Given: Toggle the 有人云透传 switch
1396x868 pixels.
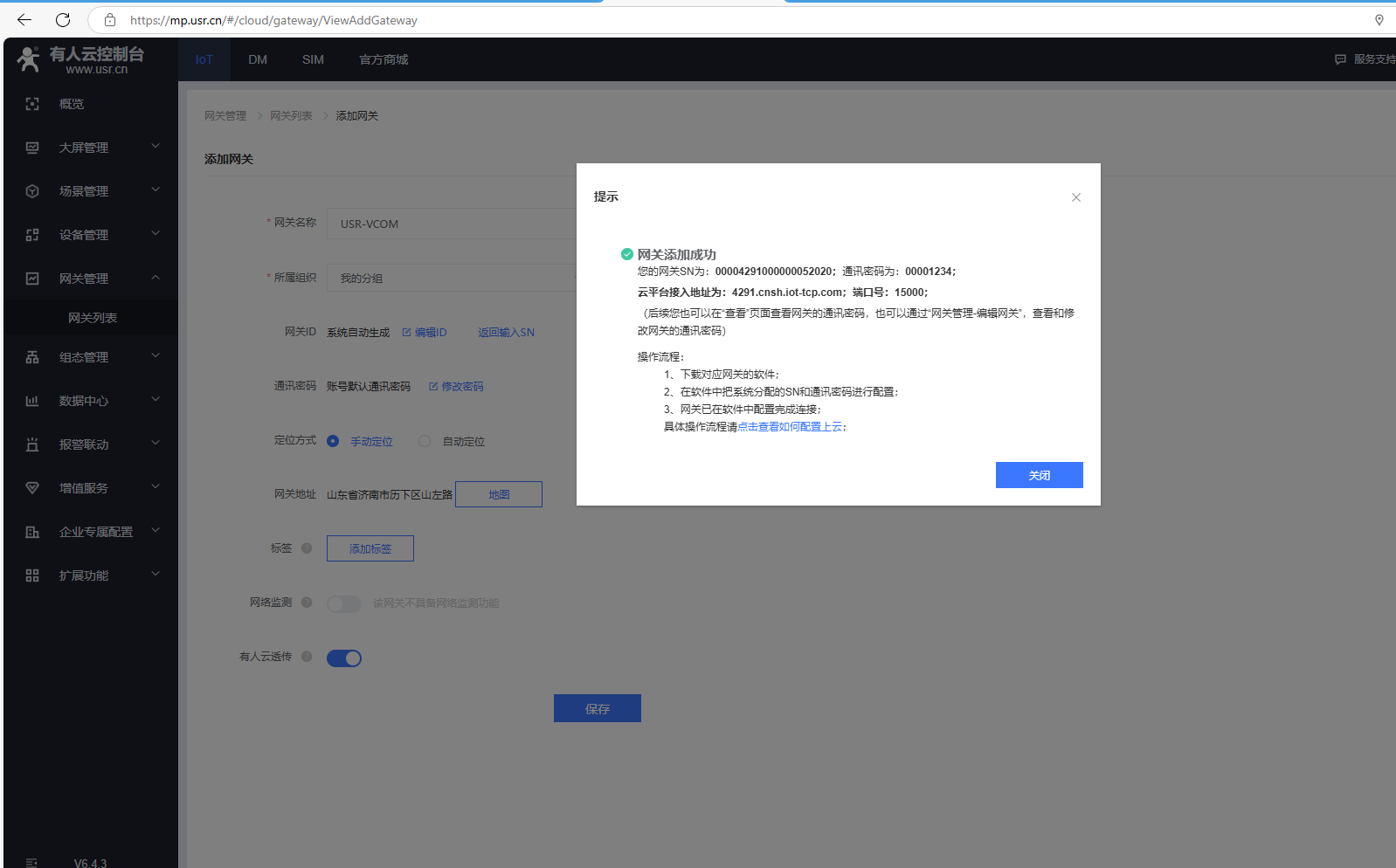Looking at the screenshot, I should point(344,658).
